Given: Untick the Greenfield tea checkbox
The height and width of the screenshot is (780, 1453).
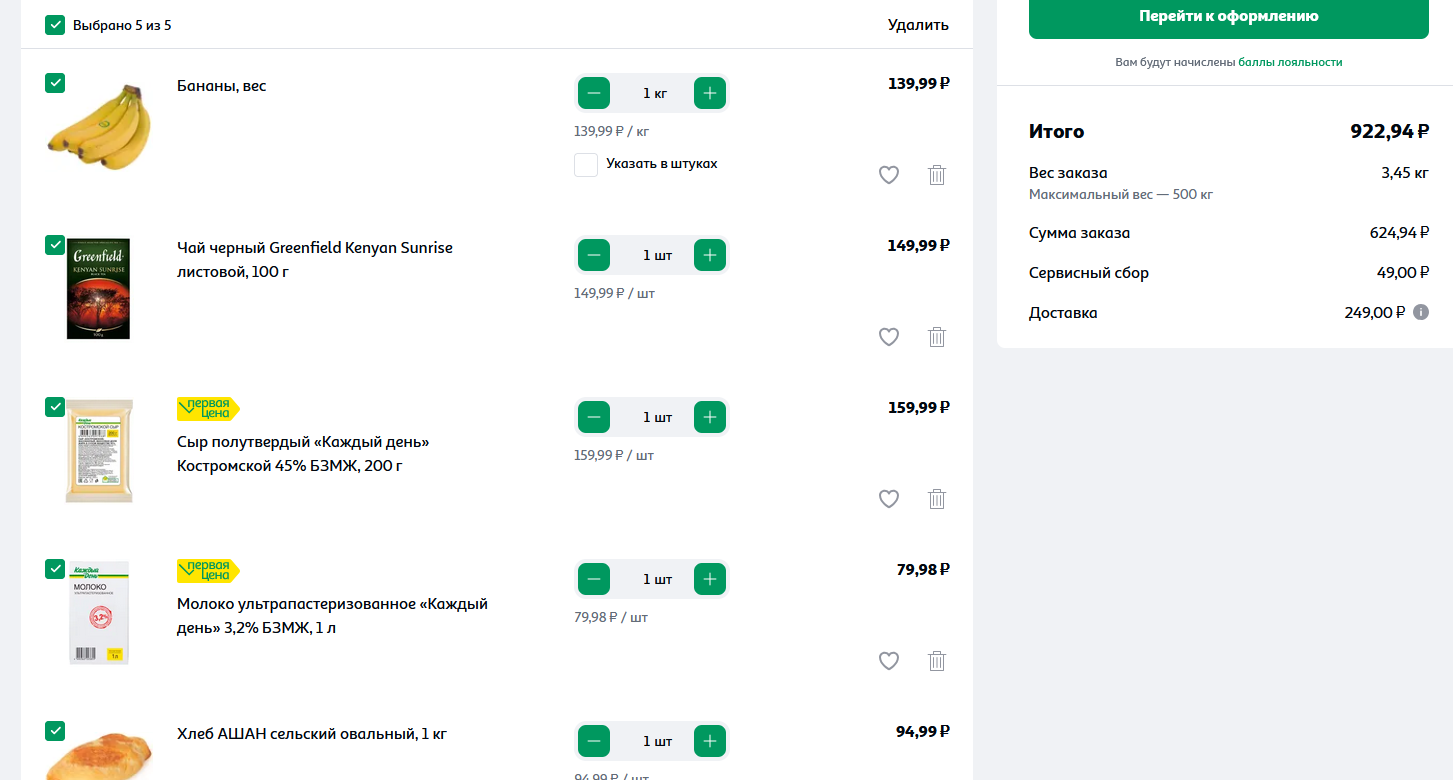Looking at the screenshot, I should click(55, 245).
